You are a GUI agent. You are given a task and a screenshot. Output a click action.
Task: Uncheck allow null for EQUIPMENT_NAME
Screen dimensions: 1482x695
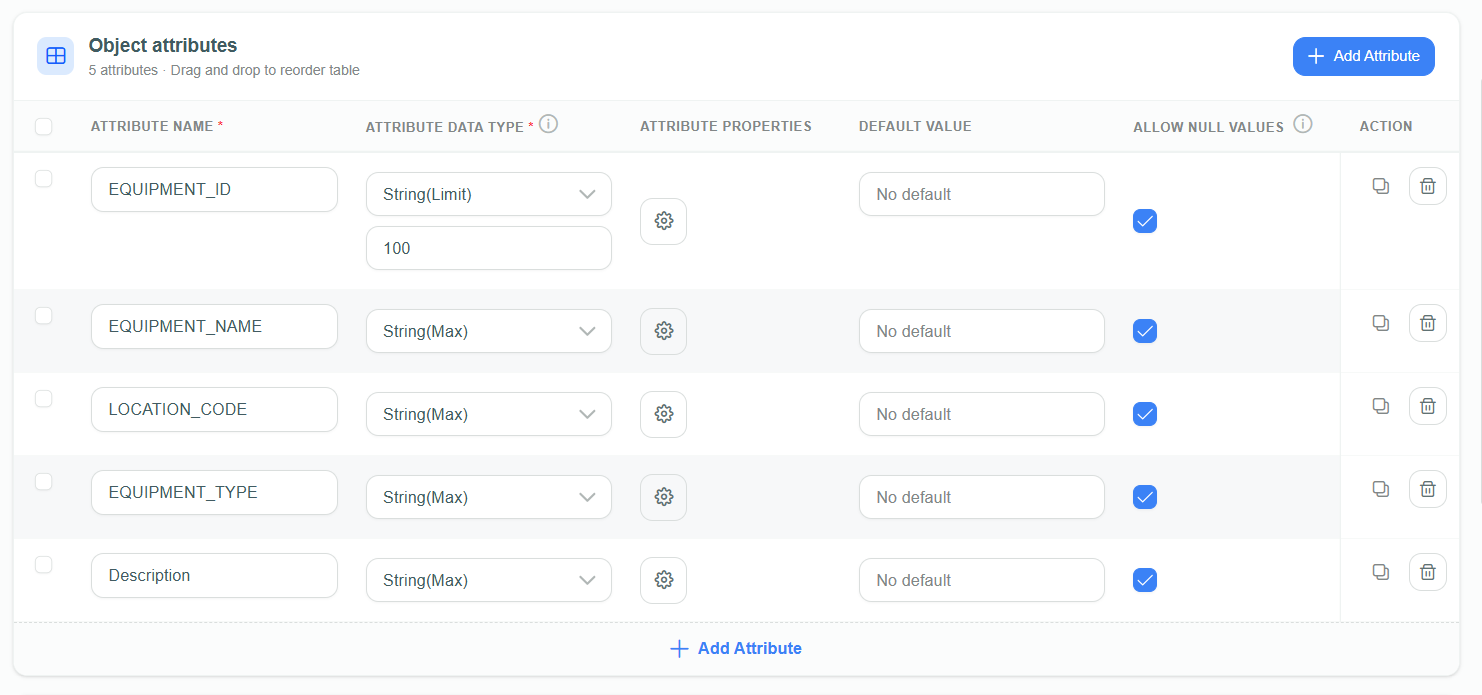[1145, 331]
